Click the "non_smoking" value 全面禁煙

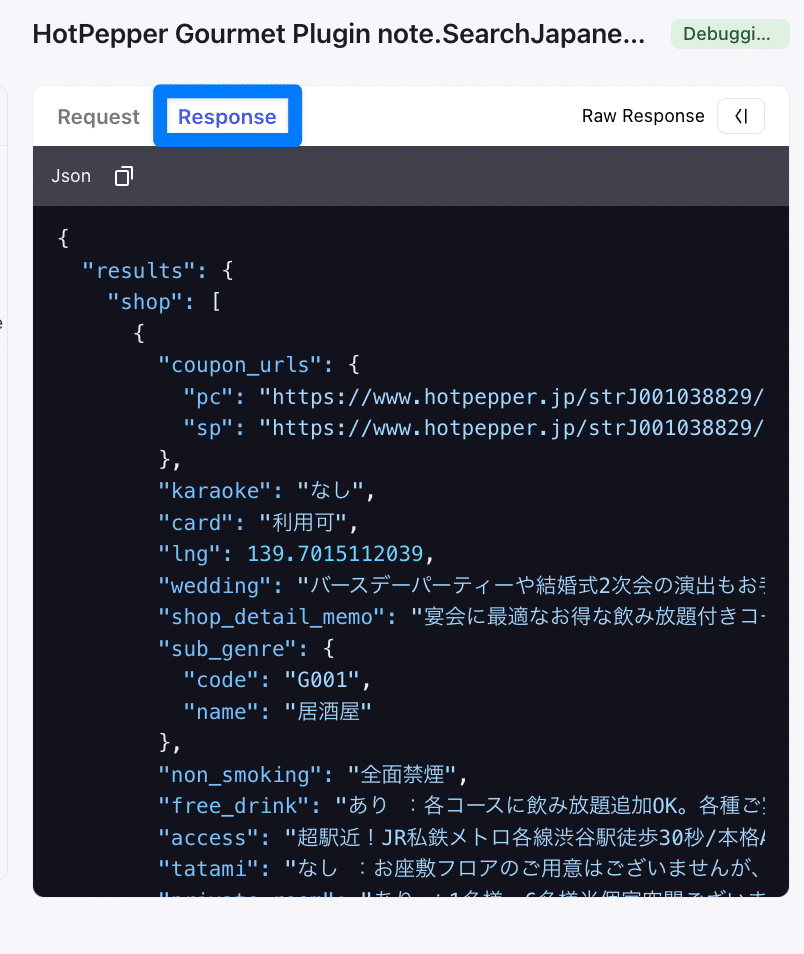pyautogui.click(x=402, y=775)
